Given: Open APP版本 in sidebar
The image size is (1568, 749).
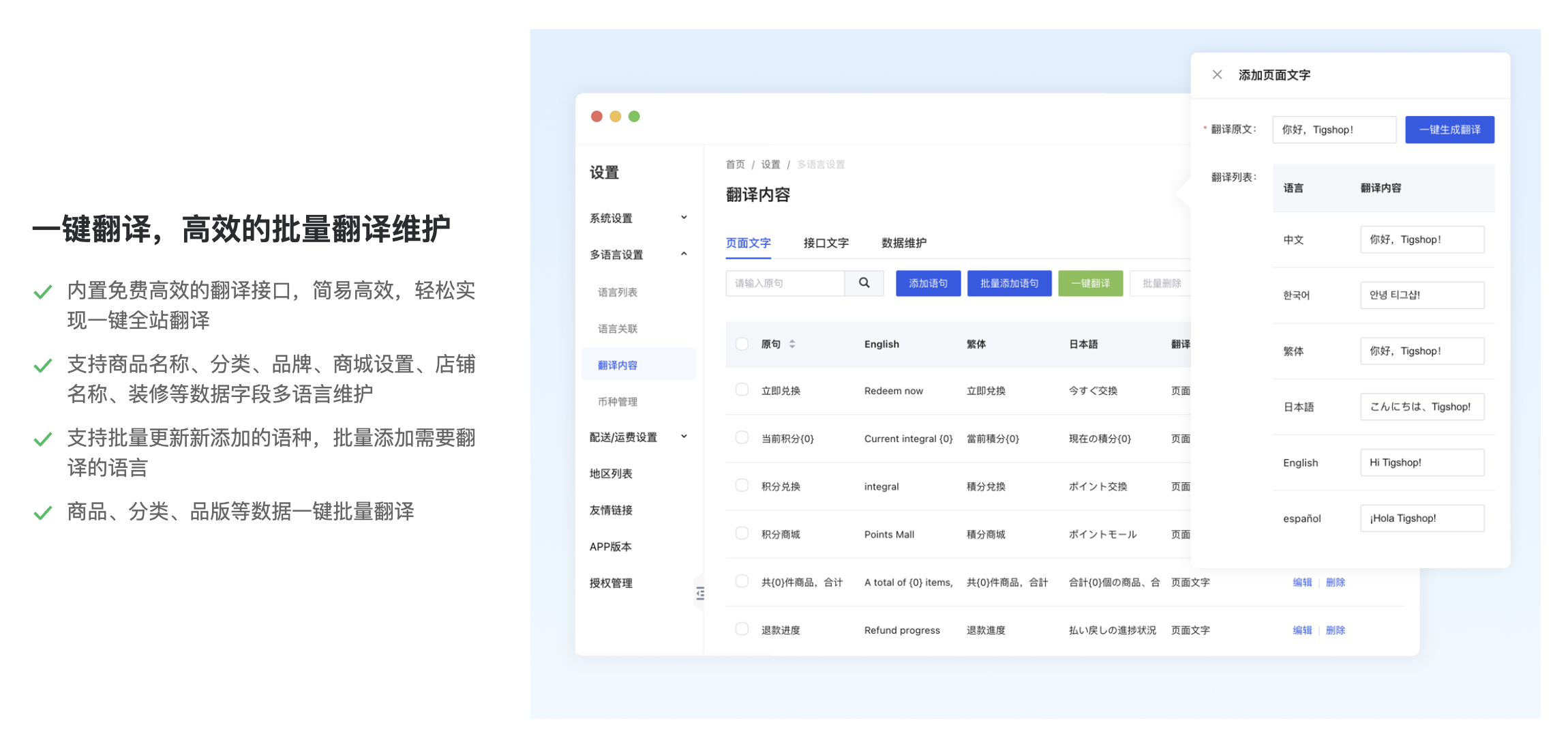Looking at the screenshot, I should pyautogui.click(x=611, y=546).
